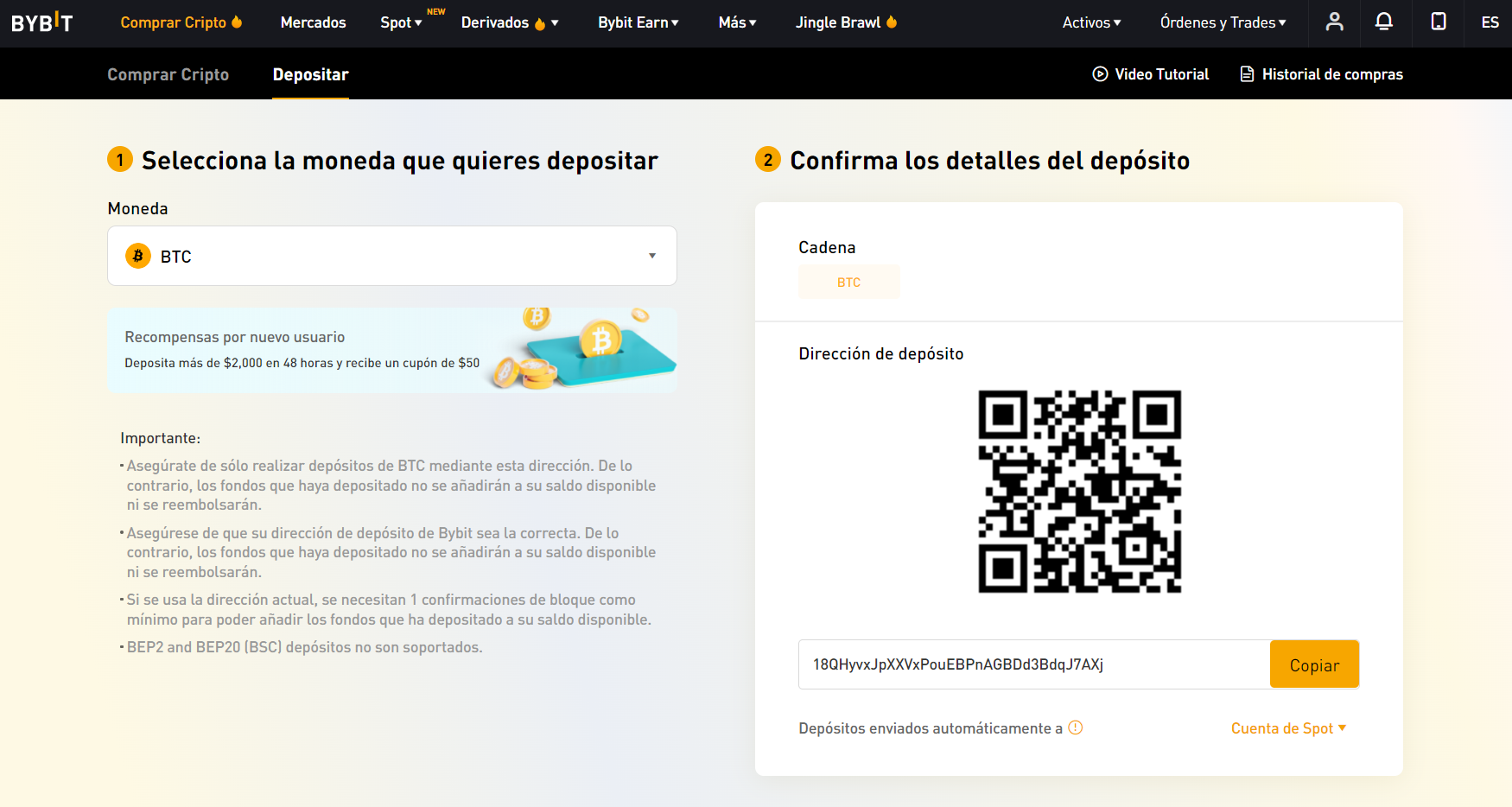
Task: Open the notifications bell icon
Action: click(1383, 22)
